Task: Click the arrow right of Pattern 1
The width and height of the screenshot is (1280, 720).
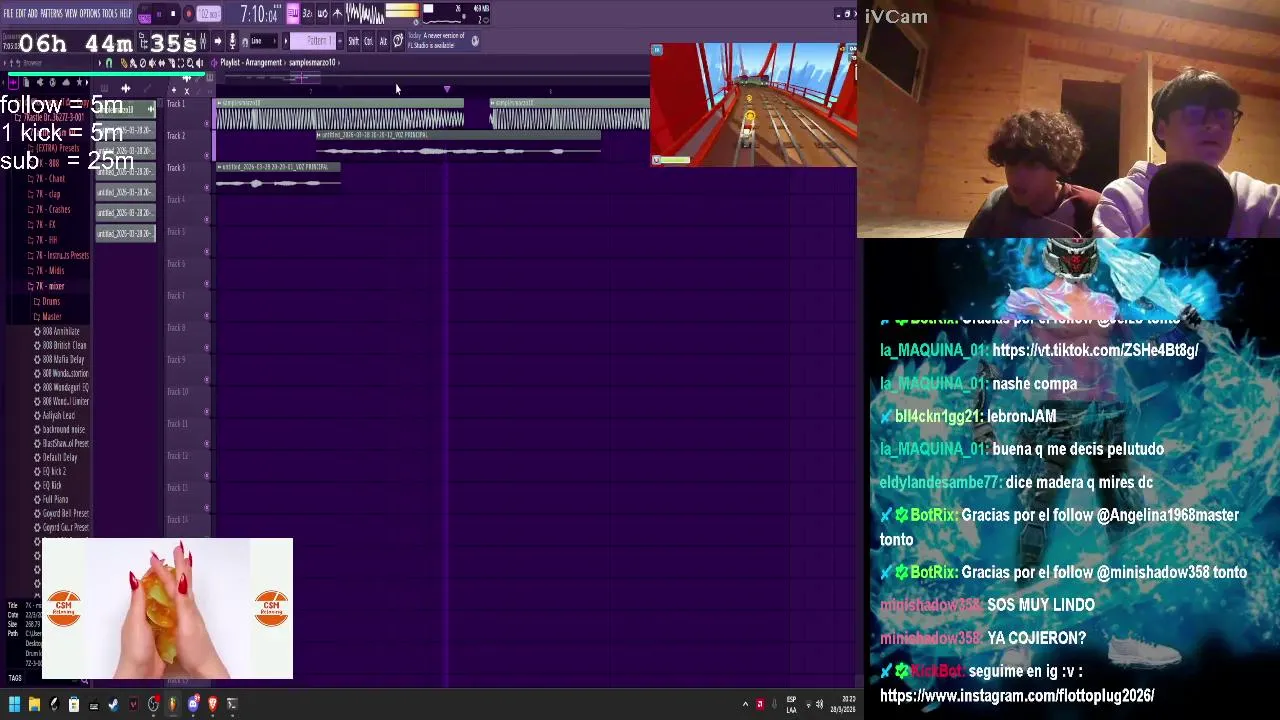Action: coord(340,41)
